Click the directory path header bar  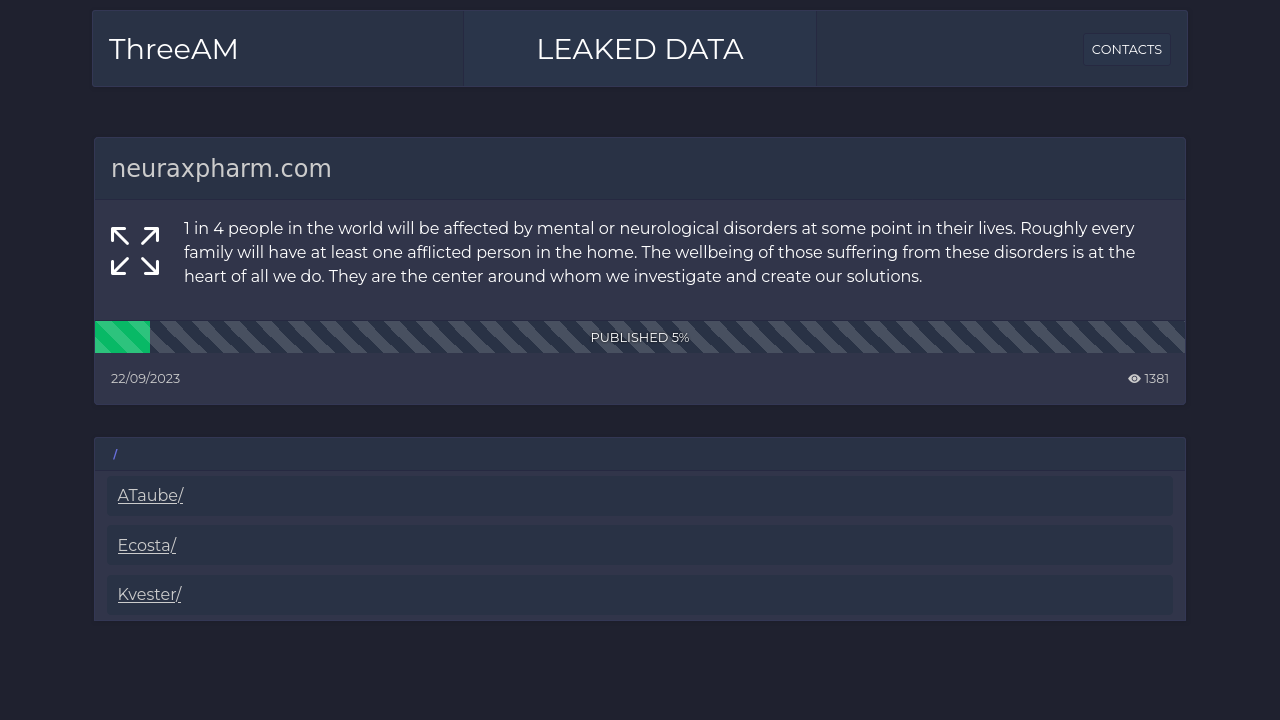pos(640,454)
